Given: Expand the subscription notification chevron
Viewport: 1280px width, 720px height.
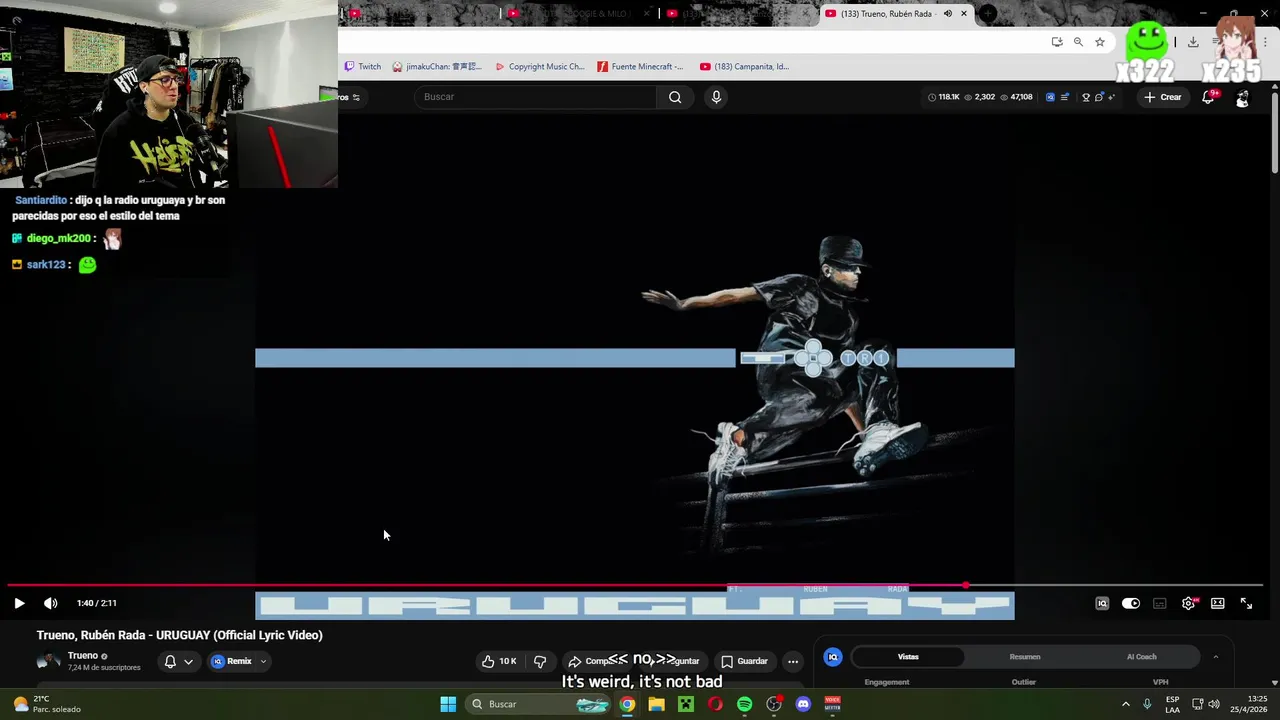Looking at the screenshot, I should pyautogui.click(x=188, y=661).
